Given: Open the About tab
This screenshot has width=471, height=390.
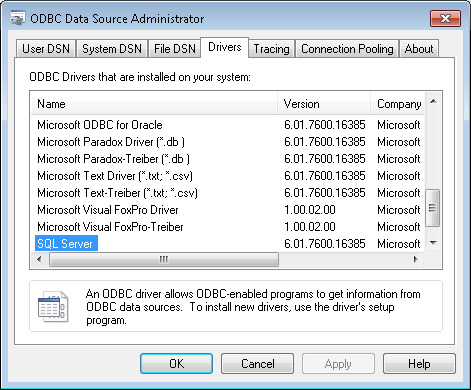Looking at the screenshot, I should (419, 49).
